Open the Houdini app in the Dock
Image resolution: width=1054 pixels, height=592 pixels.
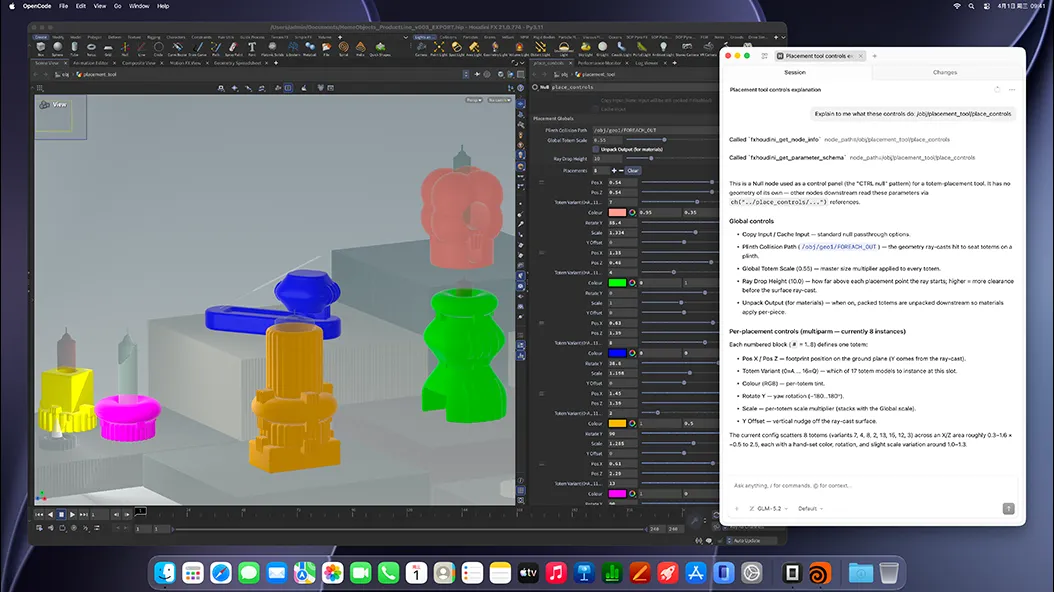click(x=819, y=573)
